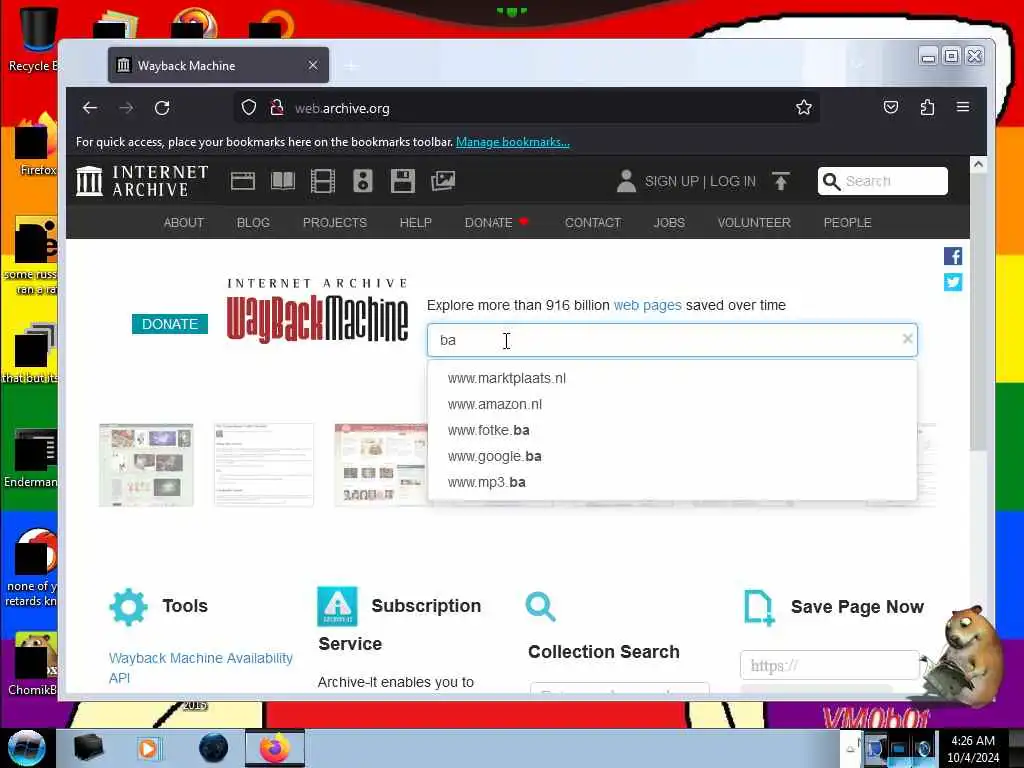Viewport: 1024px width, 768px height.
Task: Open the Audio speaker icon
Action: click(362, 181)
